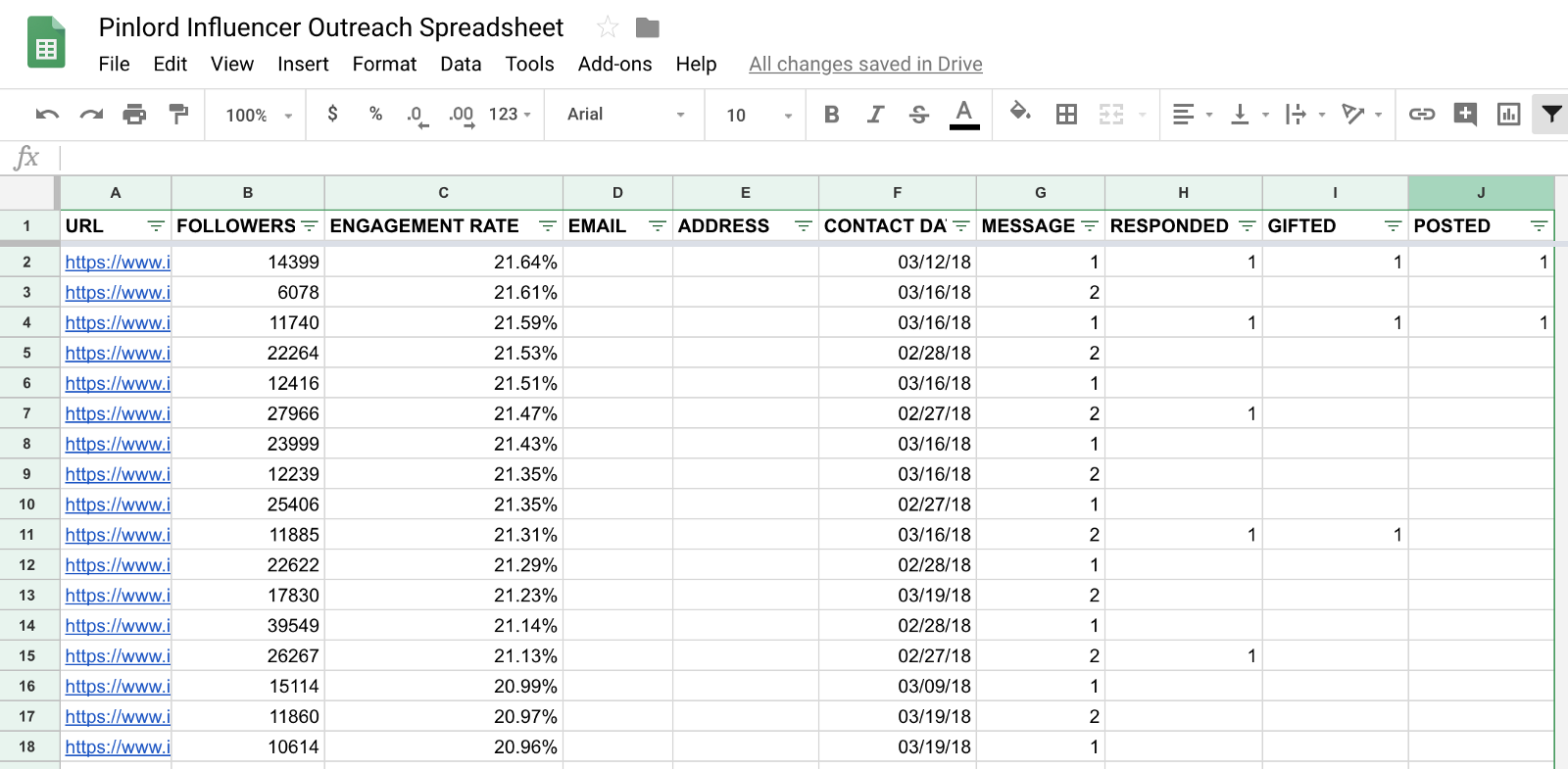Toggle italic text style
The height and width of the screenshot is (769, 1568).
pos(875,115)
